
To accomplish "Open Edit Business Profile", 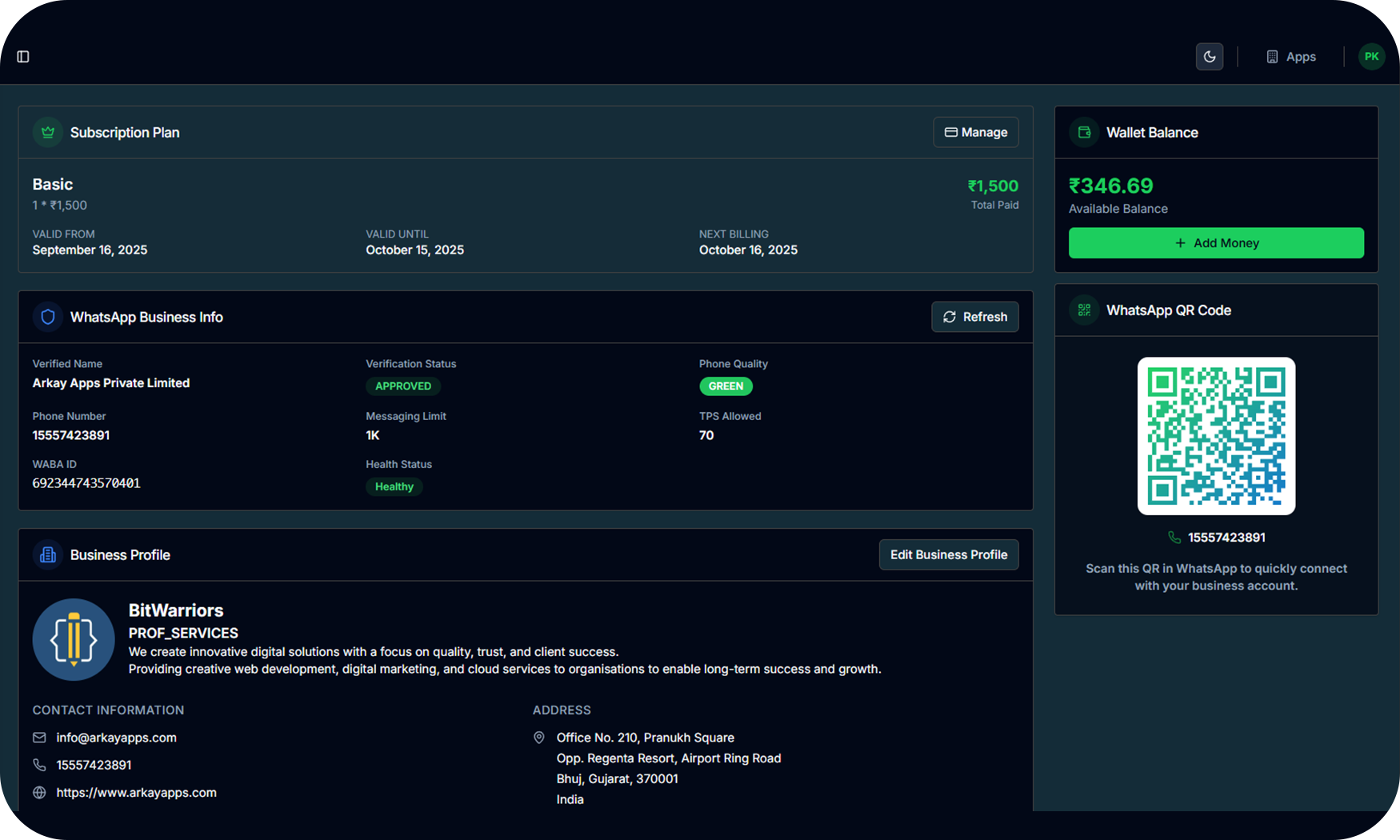I will 948,554.
